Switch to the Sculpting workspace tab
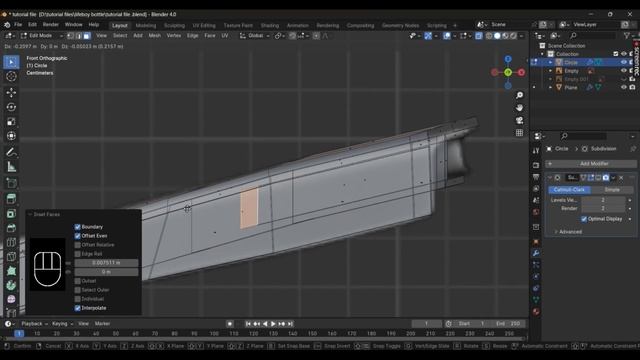Viewport: 640px width, 360px height. click(x=174, y=25)
